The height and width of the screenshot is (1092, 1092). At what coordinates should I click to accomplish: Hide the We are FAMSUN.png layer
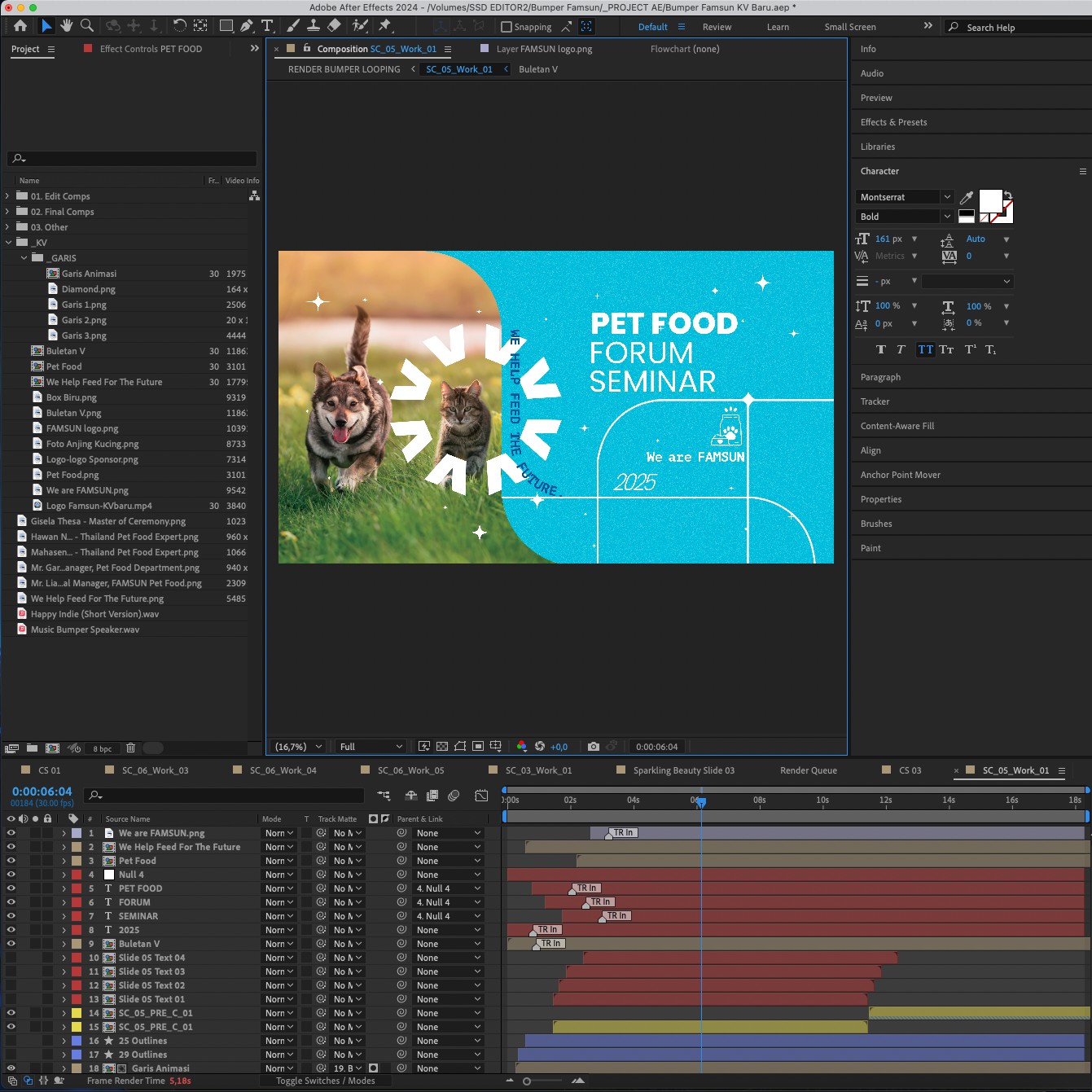tap(11, 833)
